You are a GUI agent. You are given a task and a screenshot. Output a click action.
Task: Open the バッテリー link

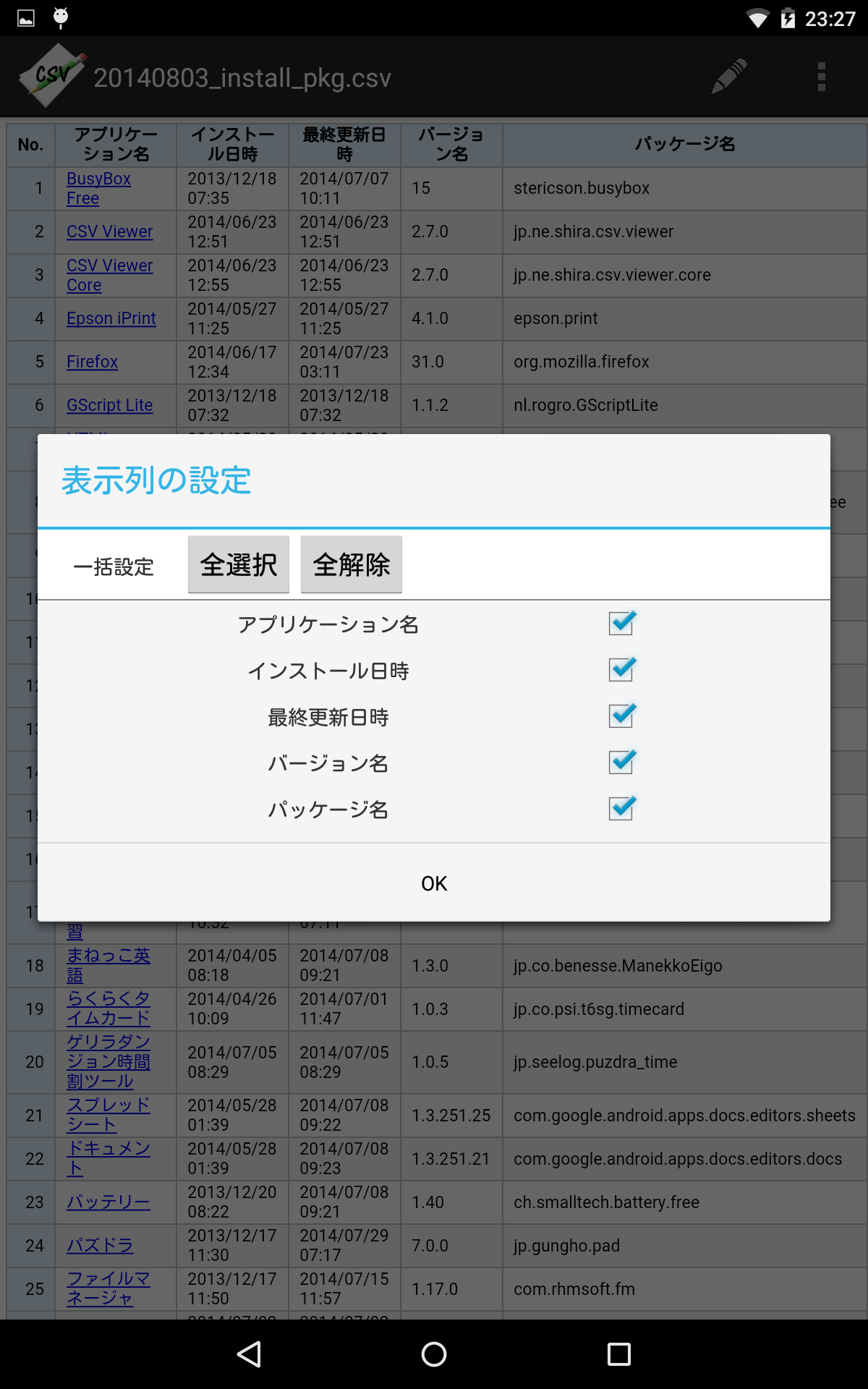click(109, 1202)
